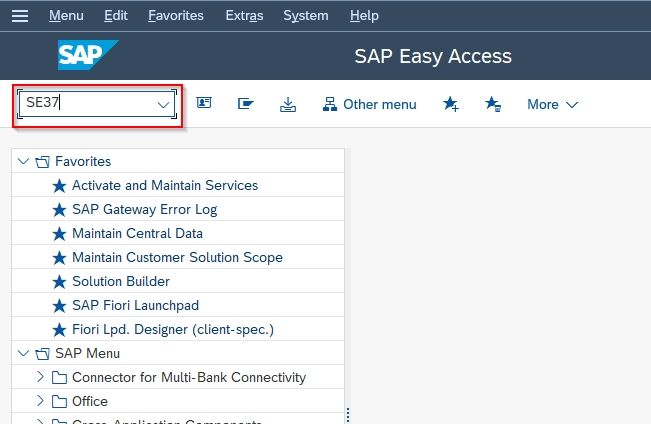Open the Extras menu

point(244,16)
